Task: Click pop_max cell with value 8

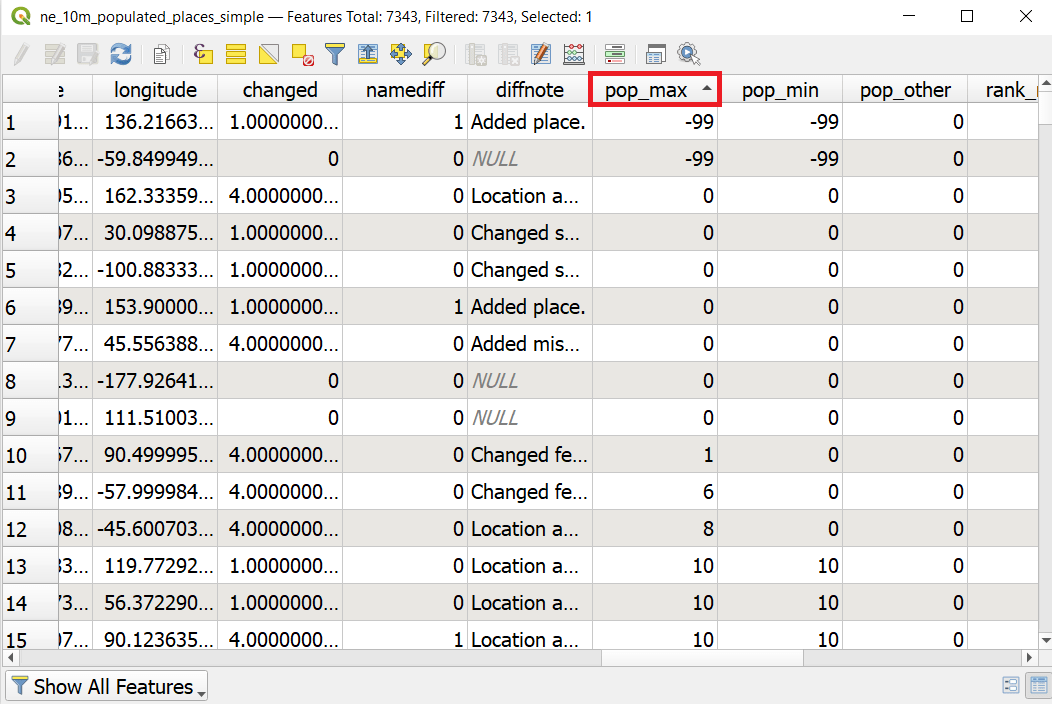Action: tap(655, 529)
